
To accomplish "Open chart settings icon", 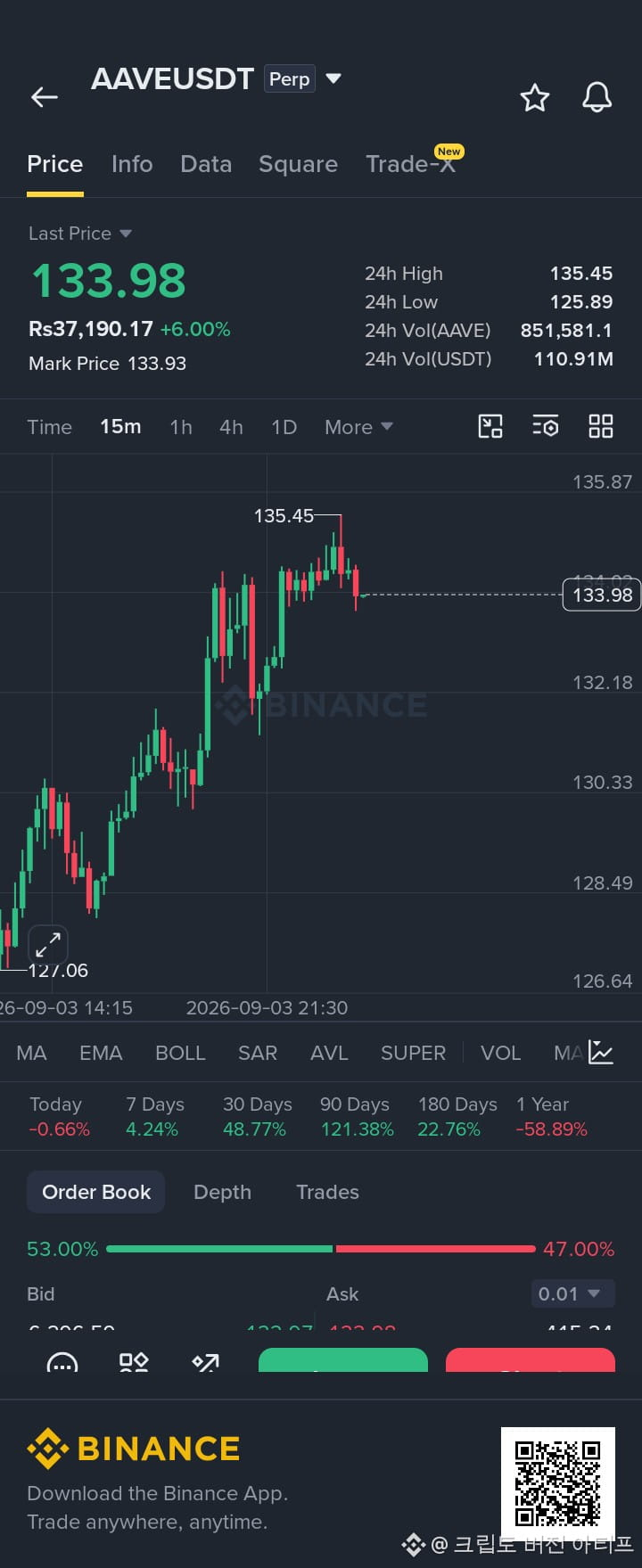I will point(546,426).
